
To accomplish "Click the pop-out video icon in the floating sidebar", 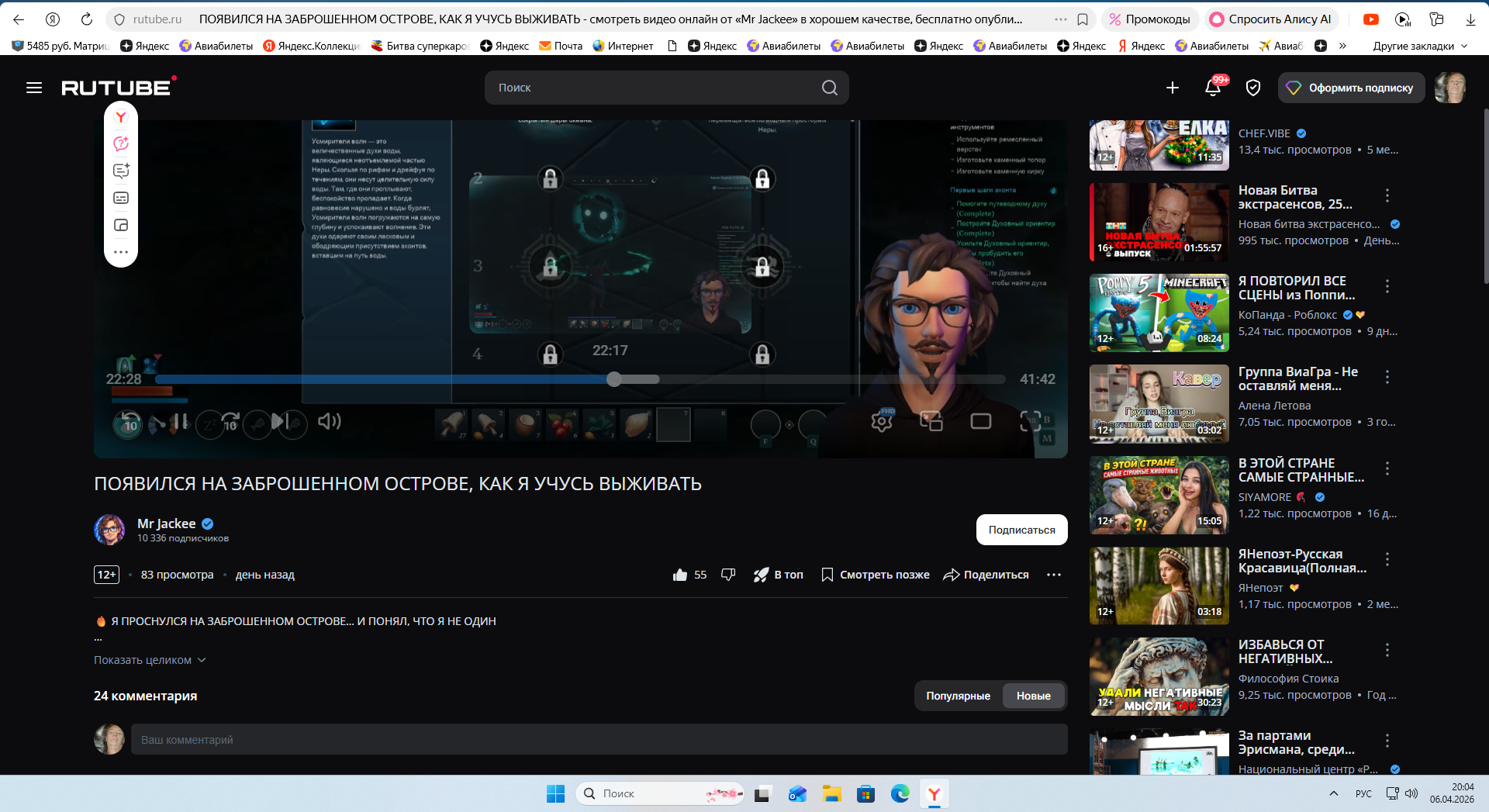I will pyautogui.click(x=121, y=225).
